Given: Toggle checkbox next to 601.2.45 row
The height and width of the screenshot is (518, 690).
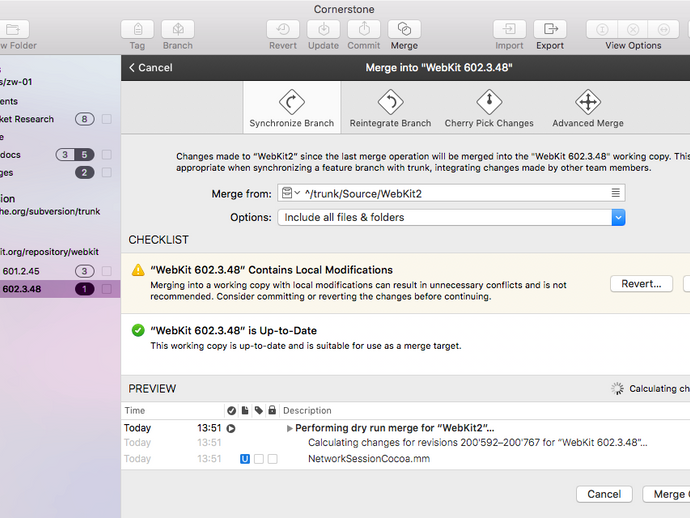Looking at the screenshot, I should 106,271.
